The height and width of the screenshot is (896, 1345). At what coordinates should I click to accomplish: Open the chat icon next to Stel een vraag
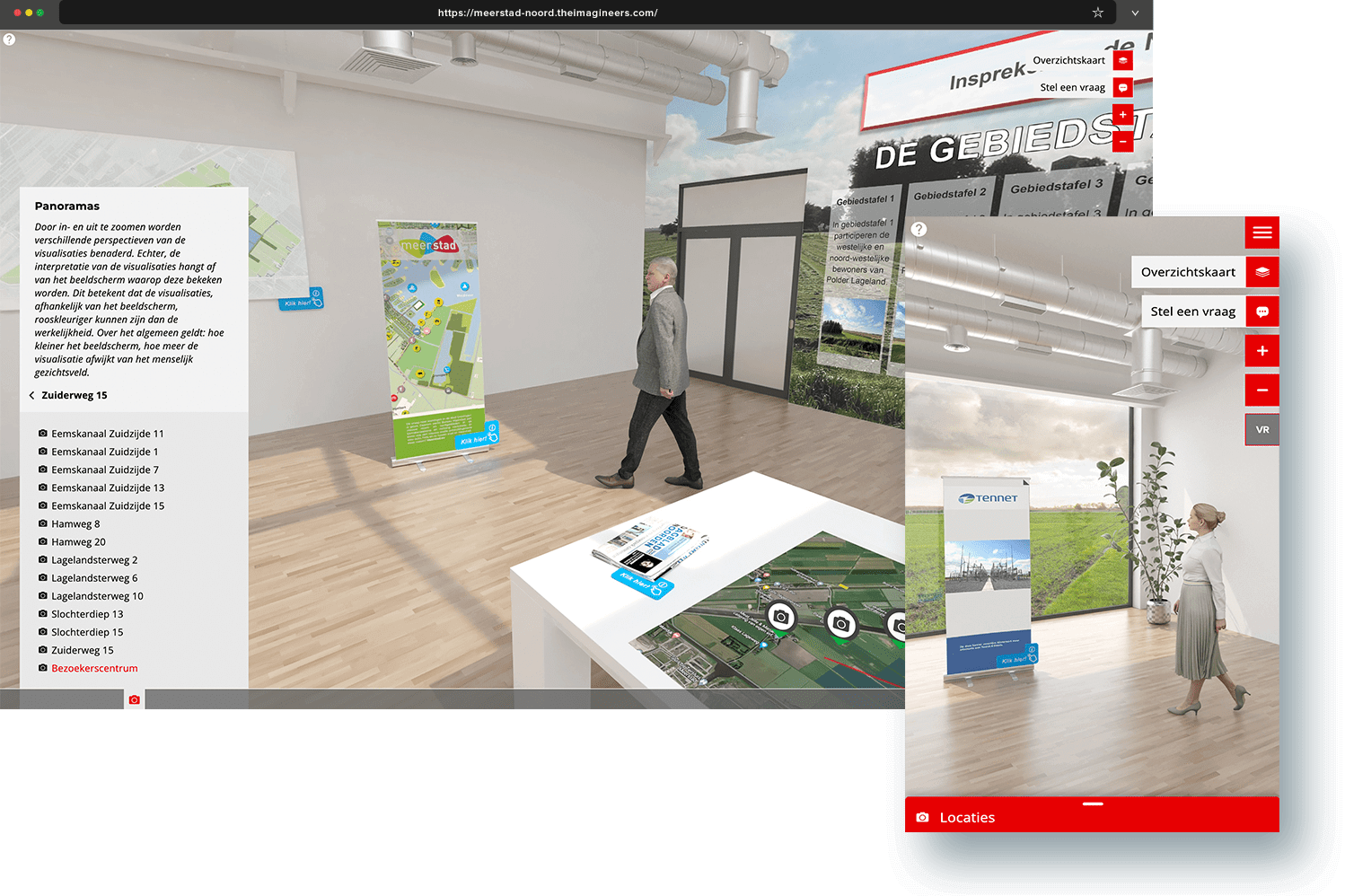point(1123,87)
